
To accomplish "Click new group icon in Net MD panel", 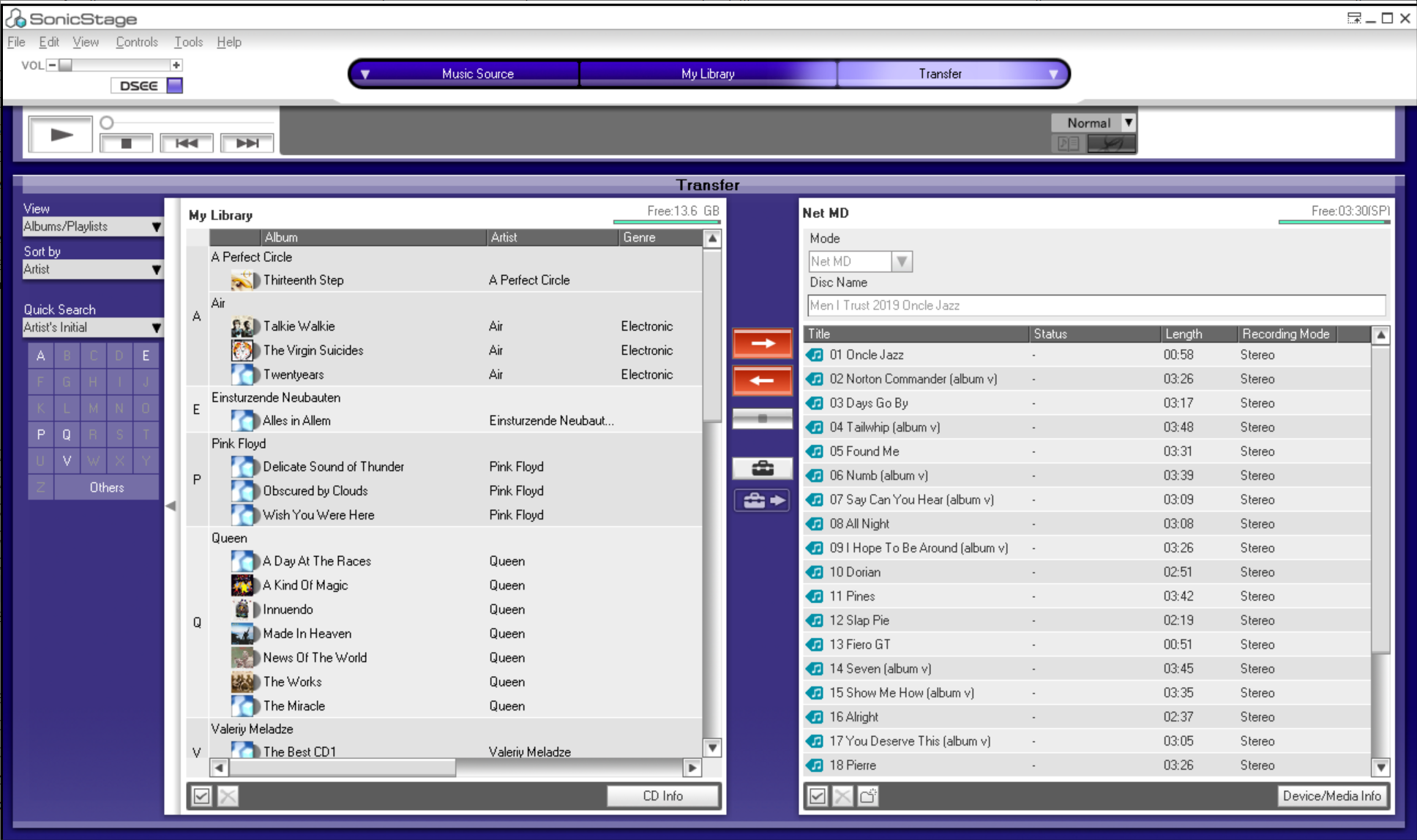I will coord(868,795).
